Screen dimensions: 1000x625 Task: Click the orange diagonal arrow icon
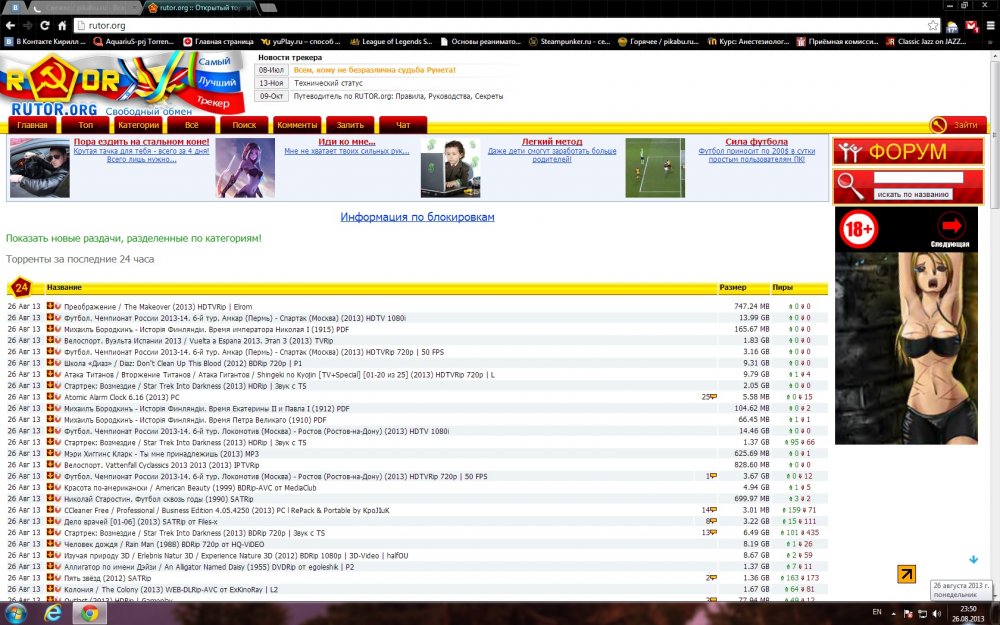[906, 574]
